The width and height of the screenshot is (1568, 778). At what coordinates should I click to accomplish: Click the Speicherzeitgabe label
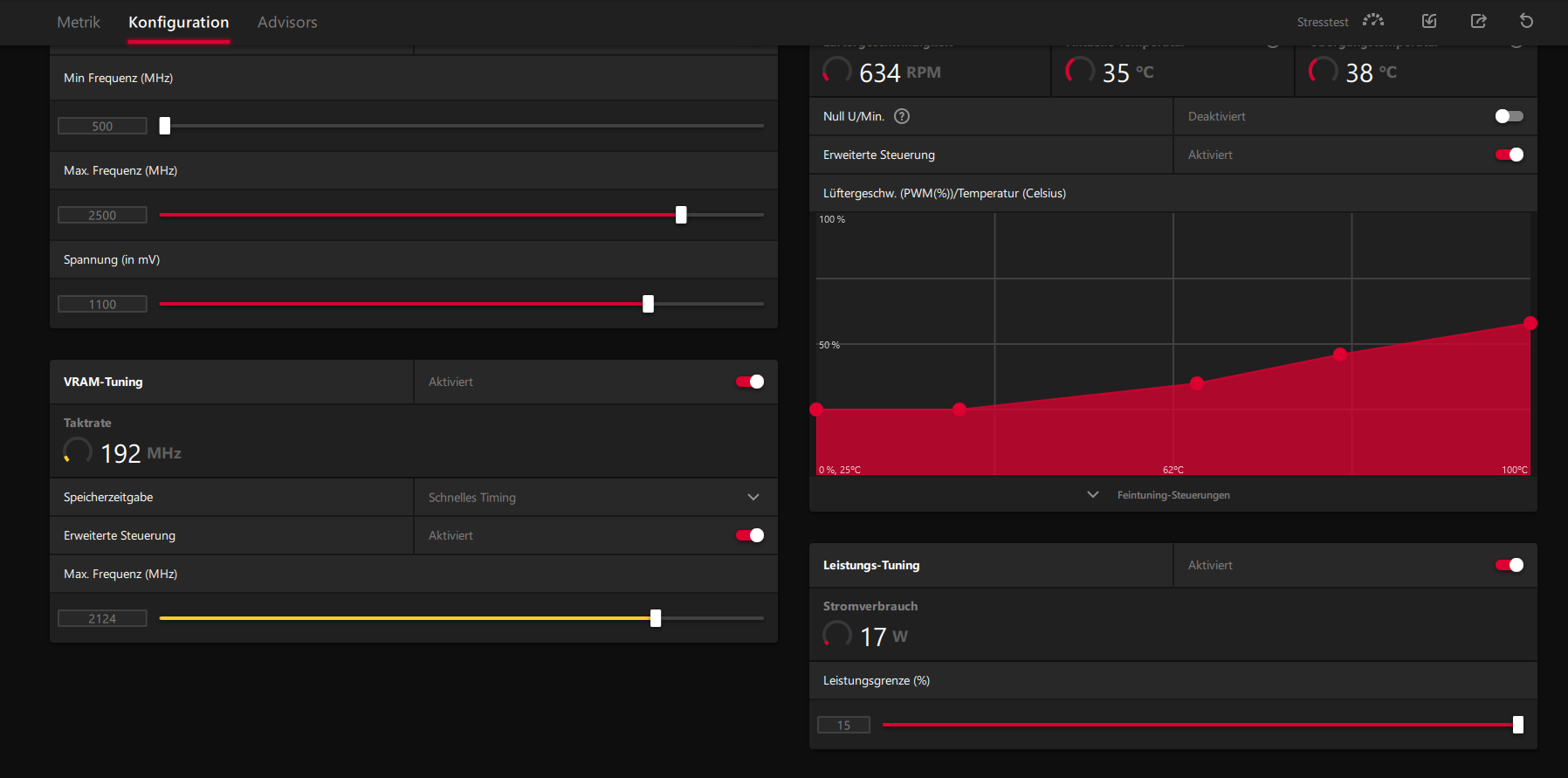click(x=108, y=497)
